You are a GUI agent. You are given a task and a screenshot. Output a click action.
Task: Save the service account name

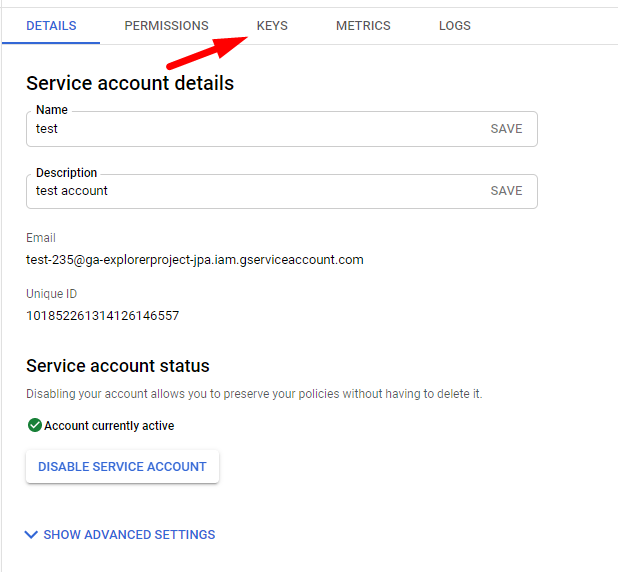(506, 129)
